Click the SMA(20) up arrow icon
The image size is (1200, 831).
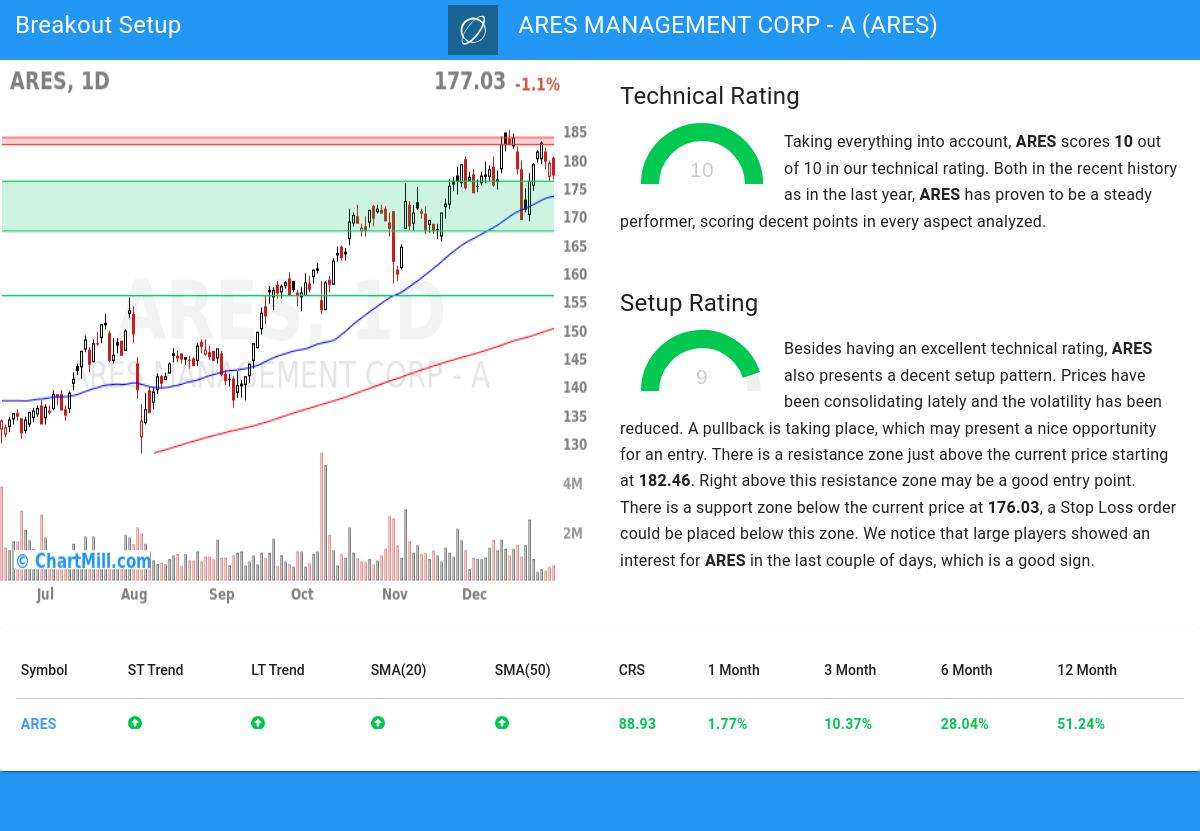point(378,723)
